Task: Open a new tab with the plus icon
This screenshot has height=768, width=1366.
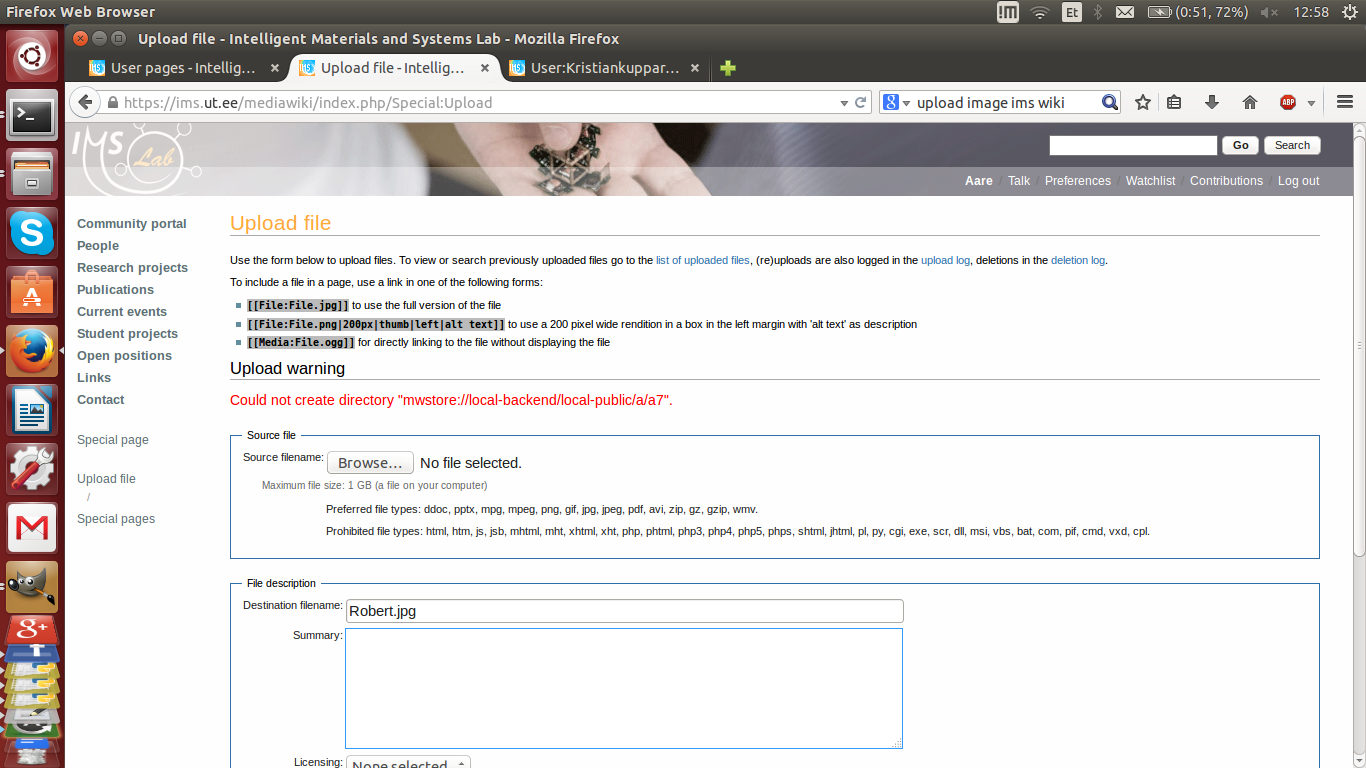Action: point(728,68)
